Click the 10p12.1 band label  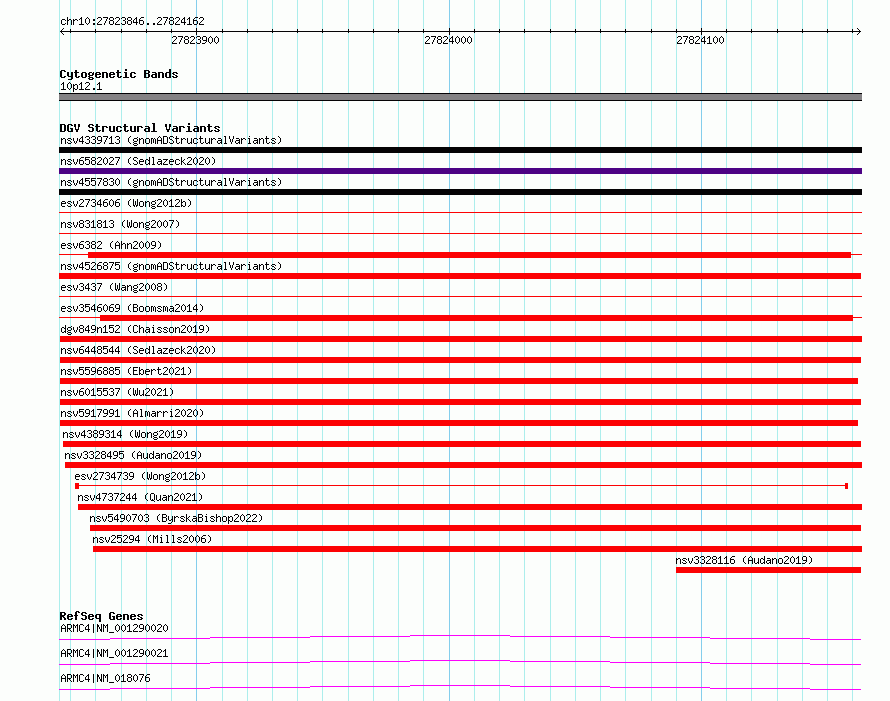(81, 86)
